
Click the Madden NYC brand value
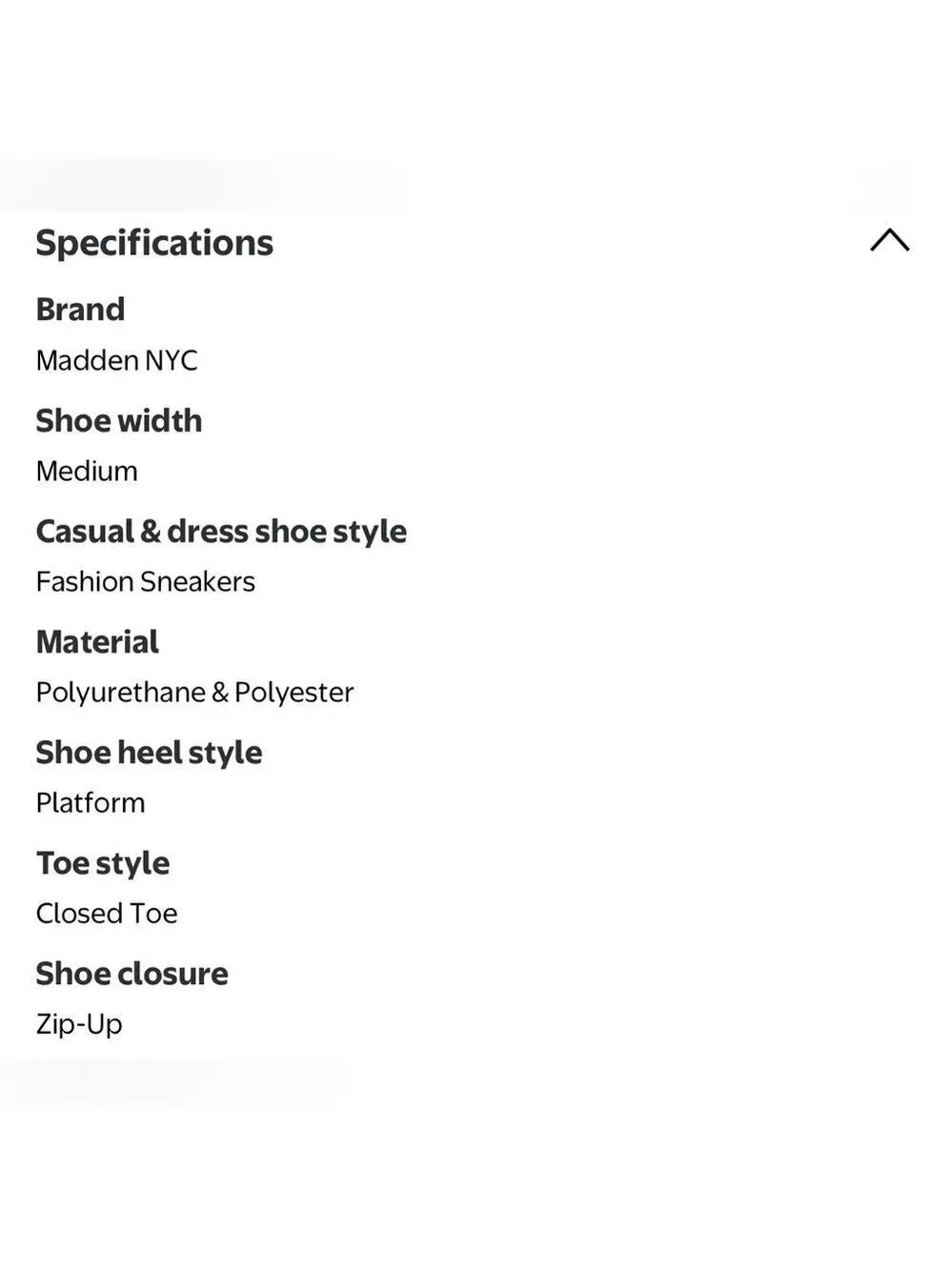click(116, 360)
